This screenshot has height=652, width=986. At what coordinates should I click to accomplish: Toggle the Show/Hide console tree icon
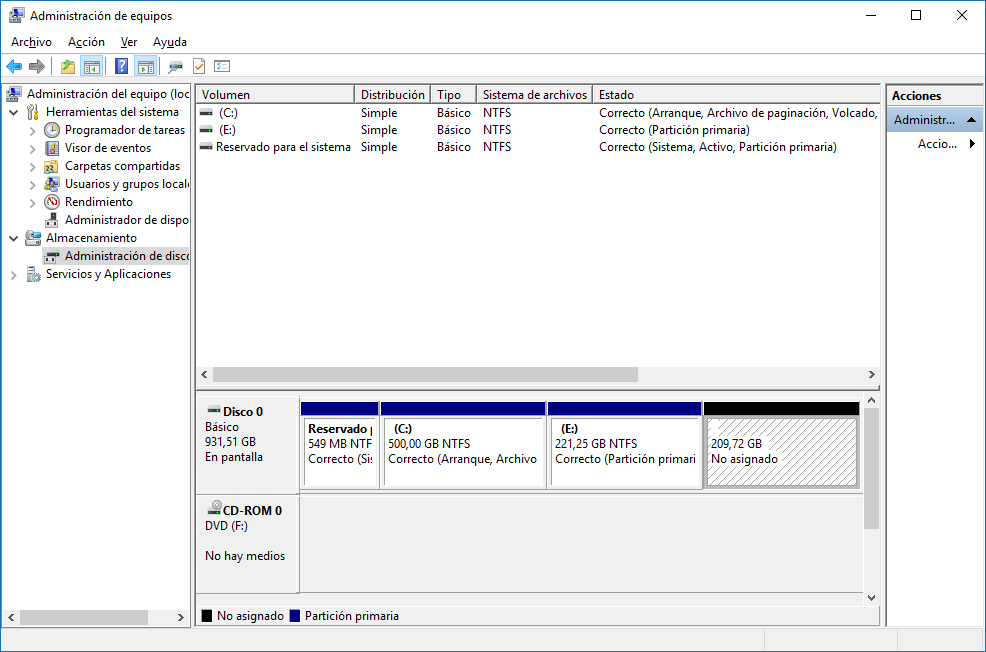[92, 66]
